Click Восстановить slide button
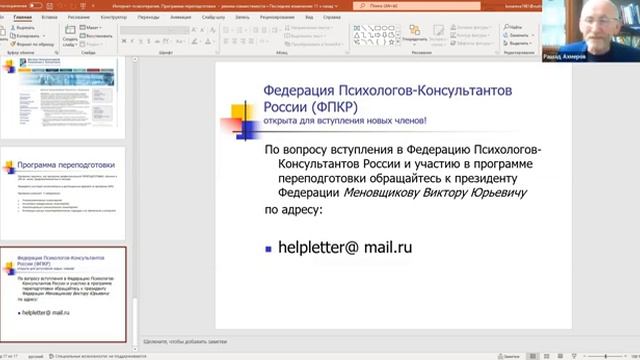The height and width of the screenshot is (360, 640). click(96, 36)
